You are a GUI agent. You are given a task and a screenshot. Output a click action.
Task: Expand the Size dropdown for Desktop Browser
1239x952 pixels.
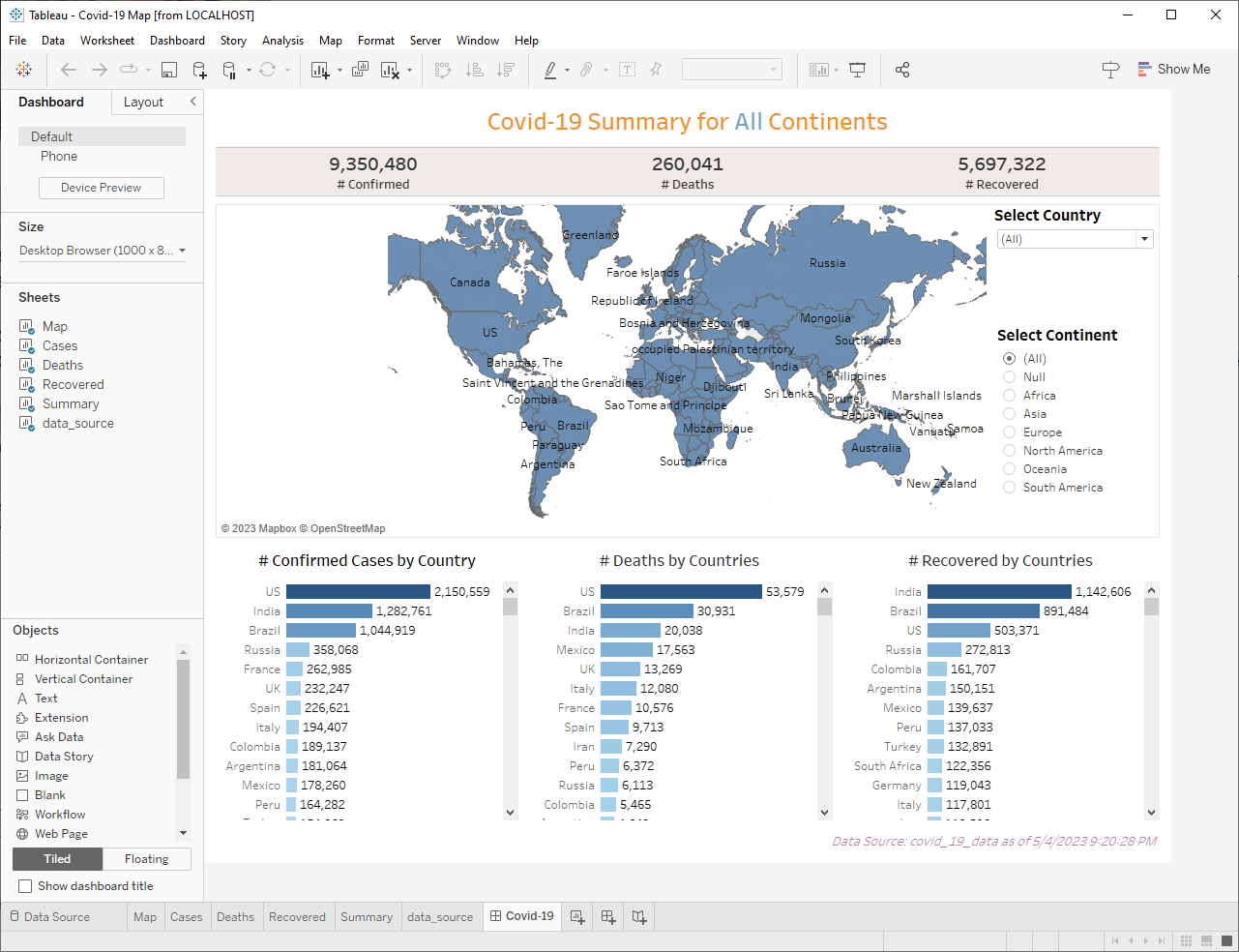pyautogui.click(x=184, y=250)
